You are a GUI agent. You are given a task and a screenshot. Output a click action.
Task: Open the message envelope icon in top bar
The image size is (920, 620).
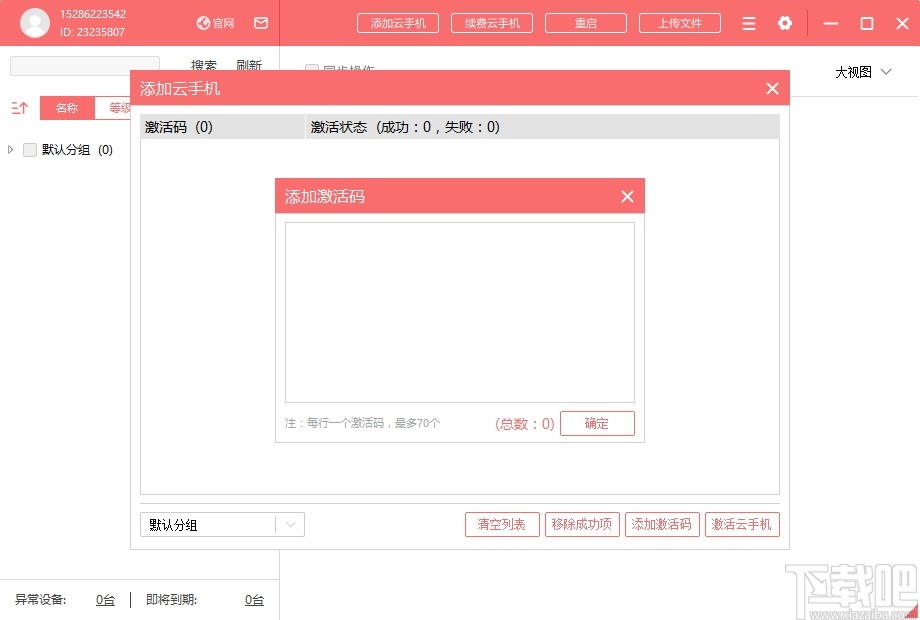pyautogui.click(x=260, y=23)
